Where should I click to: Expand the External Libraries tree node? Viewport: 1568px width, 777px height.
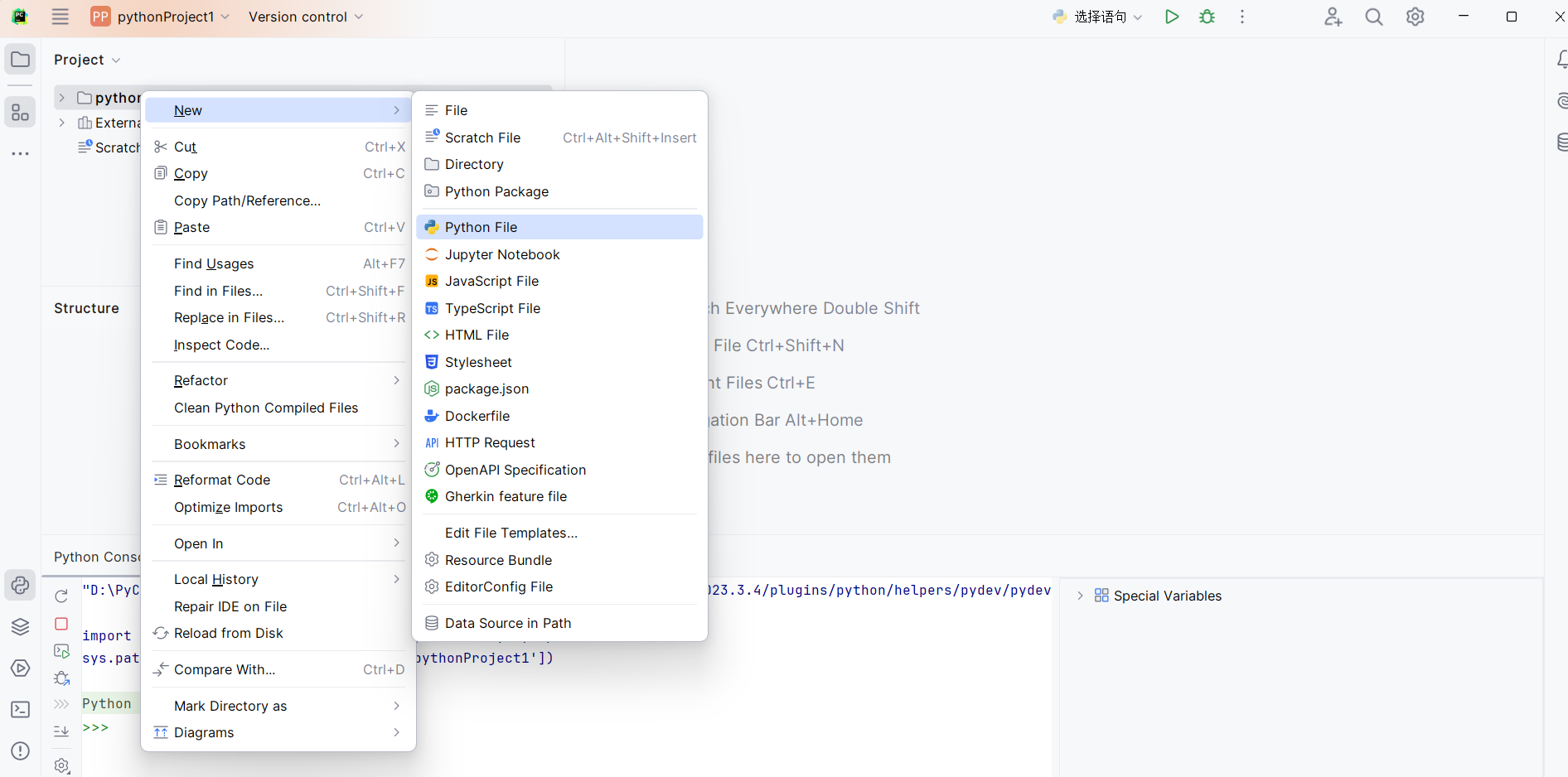62,123
